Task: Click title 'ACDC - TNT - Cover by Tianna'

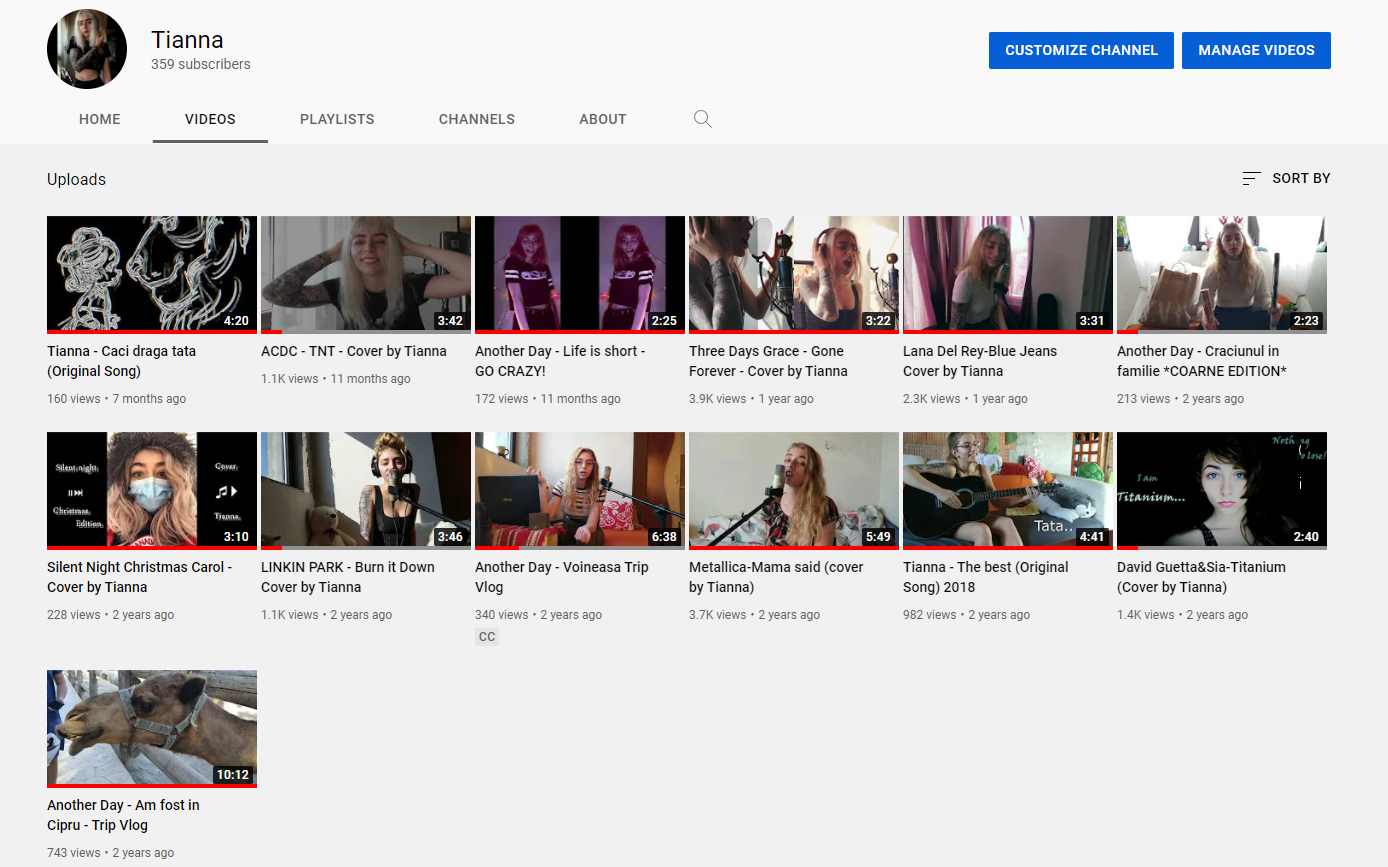Action: (354, 351)
